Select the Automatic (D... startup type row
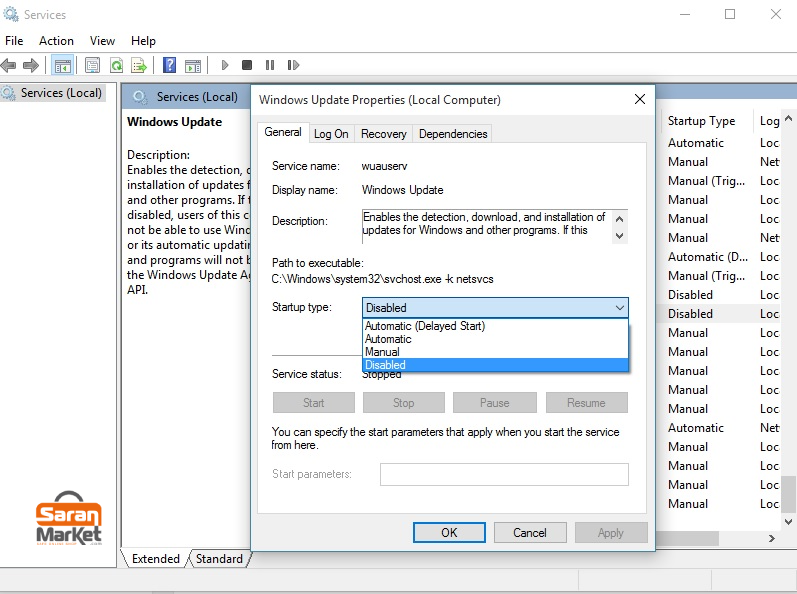Viewport: 797px width, 594px height. click(708, 257)
